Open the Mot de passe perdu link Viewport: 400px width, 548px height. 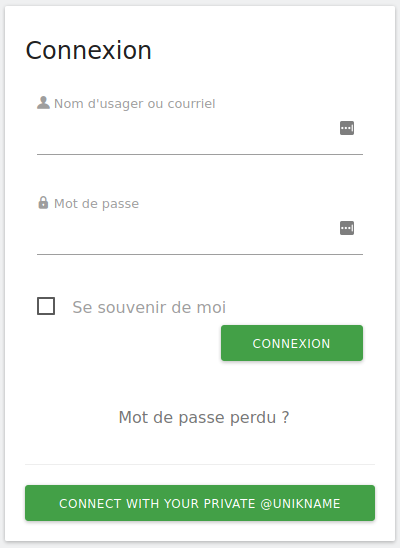click(204, 417)
